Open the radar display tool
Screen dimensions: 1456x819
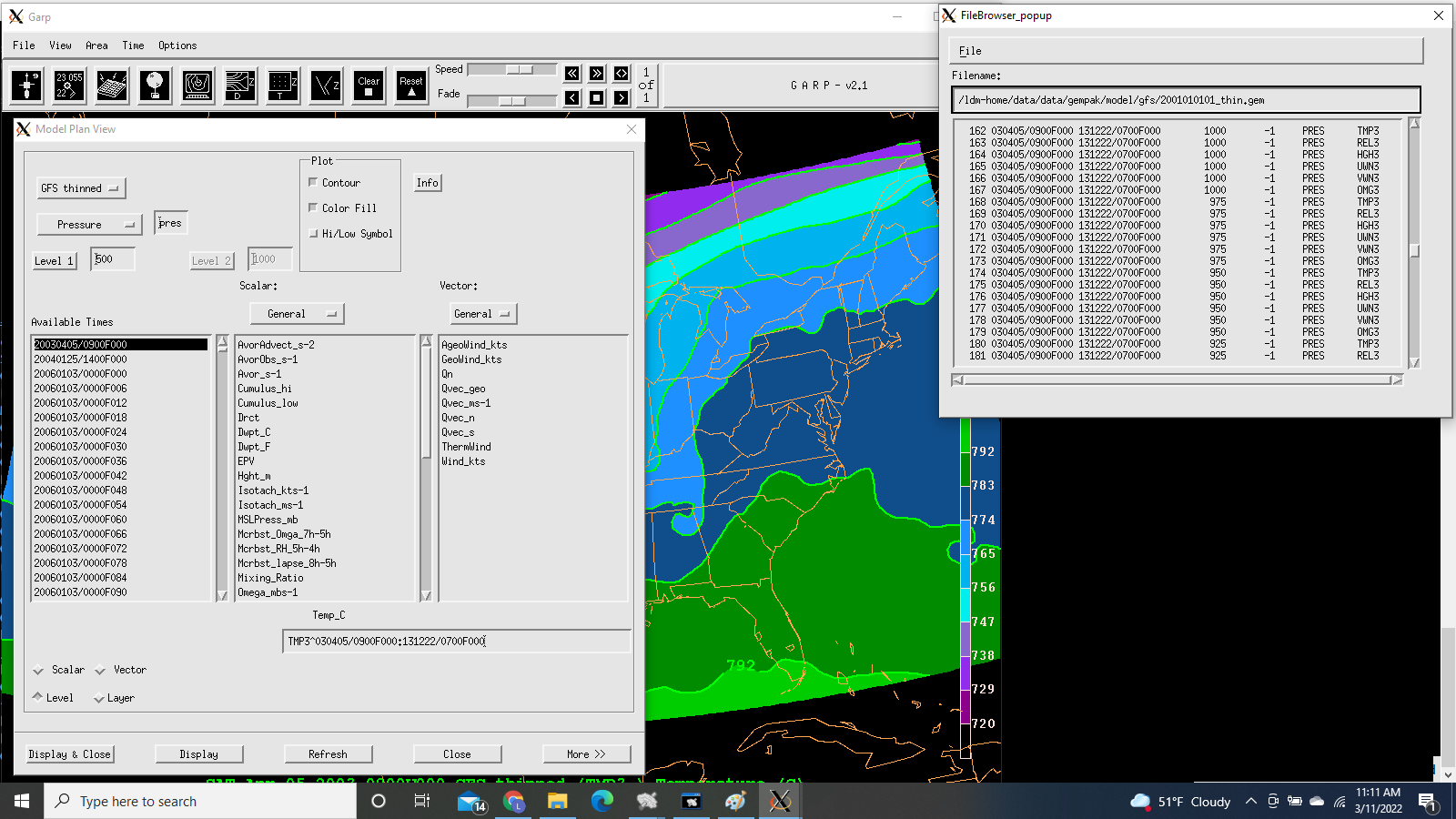(197, 86)
